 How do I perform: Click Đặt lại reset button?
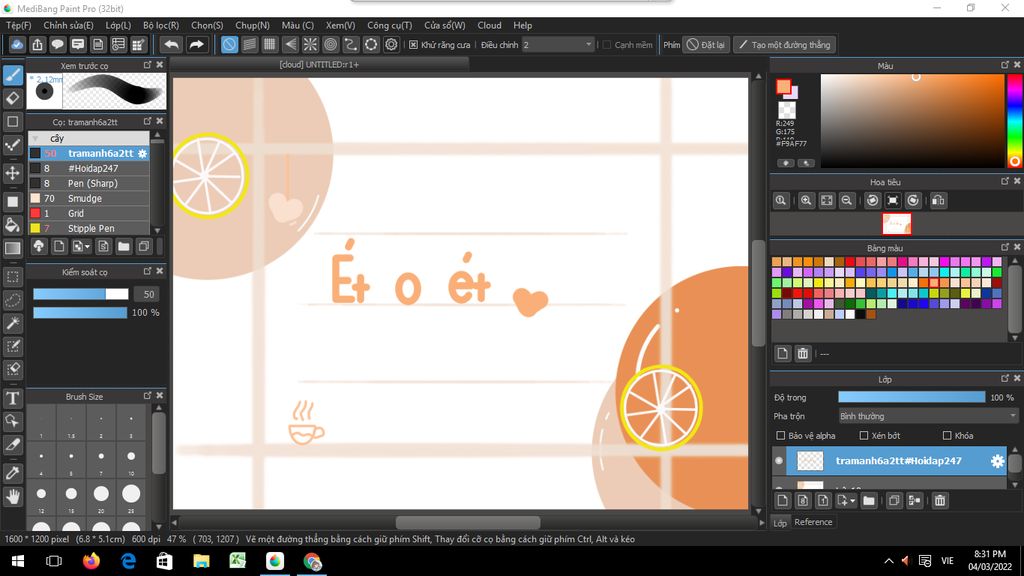click(x=707, y=44)
